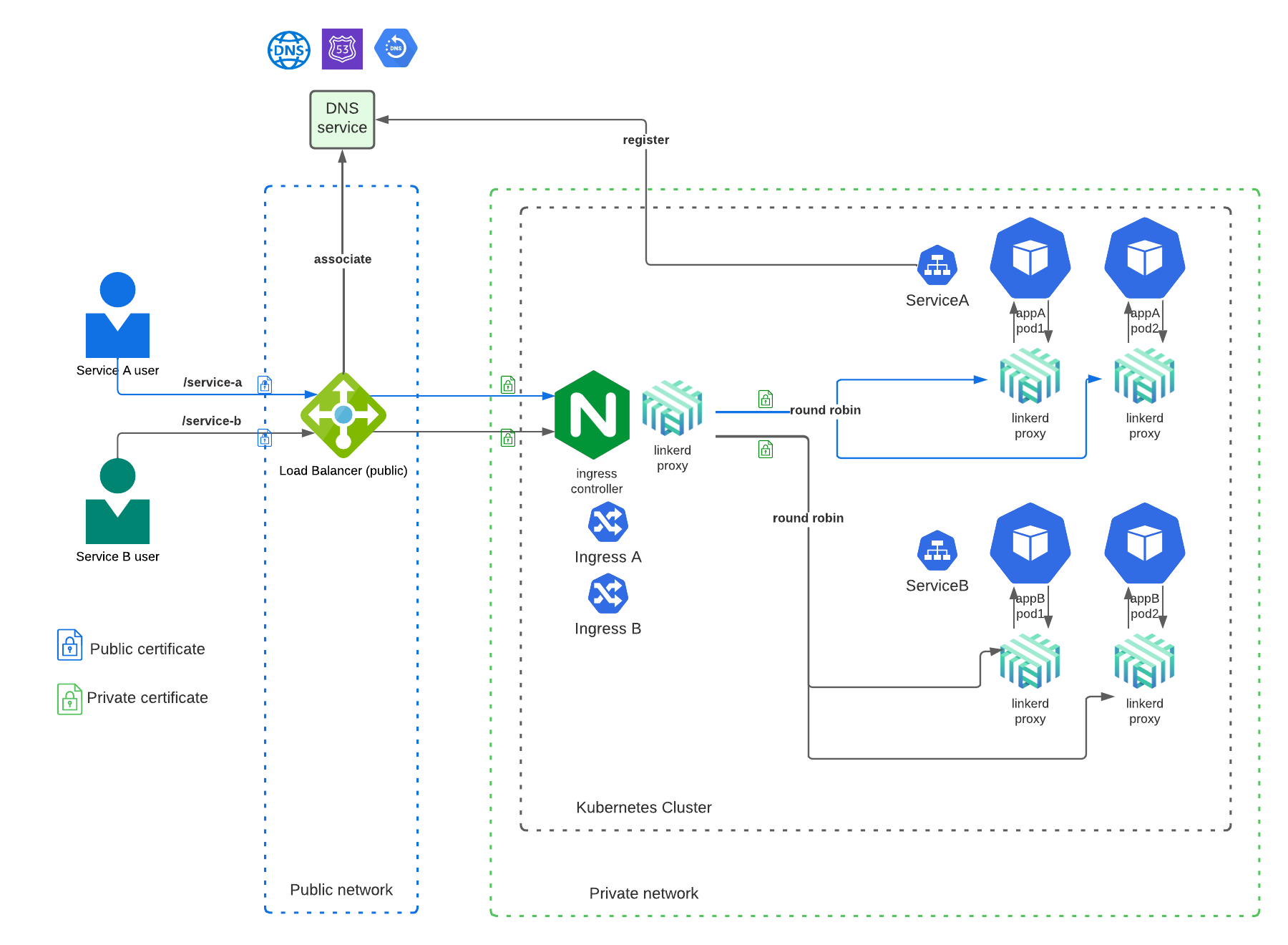
Task: Select the NGINX ingress controller icon
Action: (592, 415)
